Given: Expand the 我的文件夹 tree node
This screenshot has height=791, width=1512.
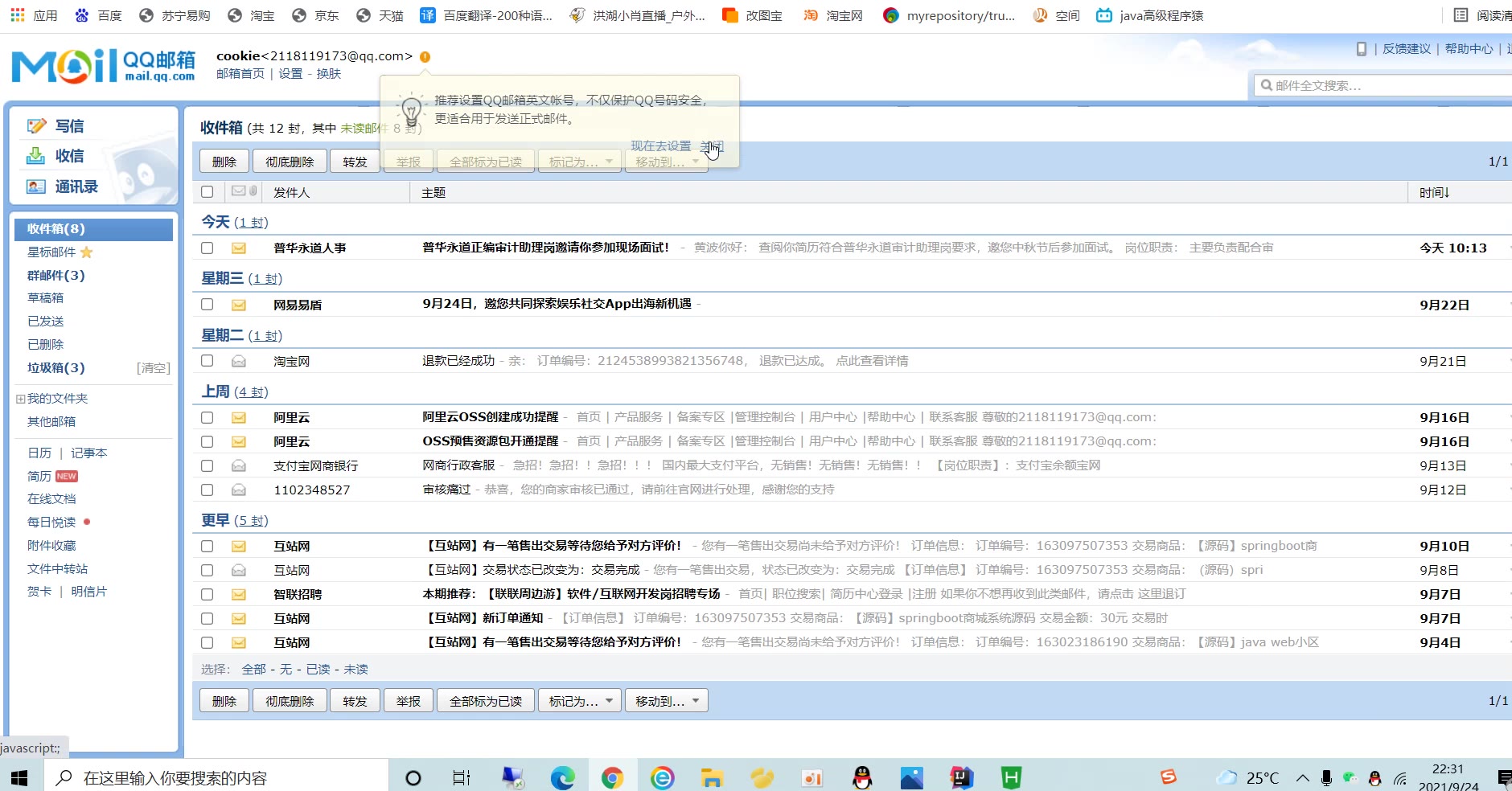Looking at the screenshot, I should (20, 399).
